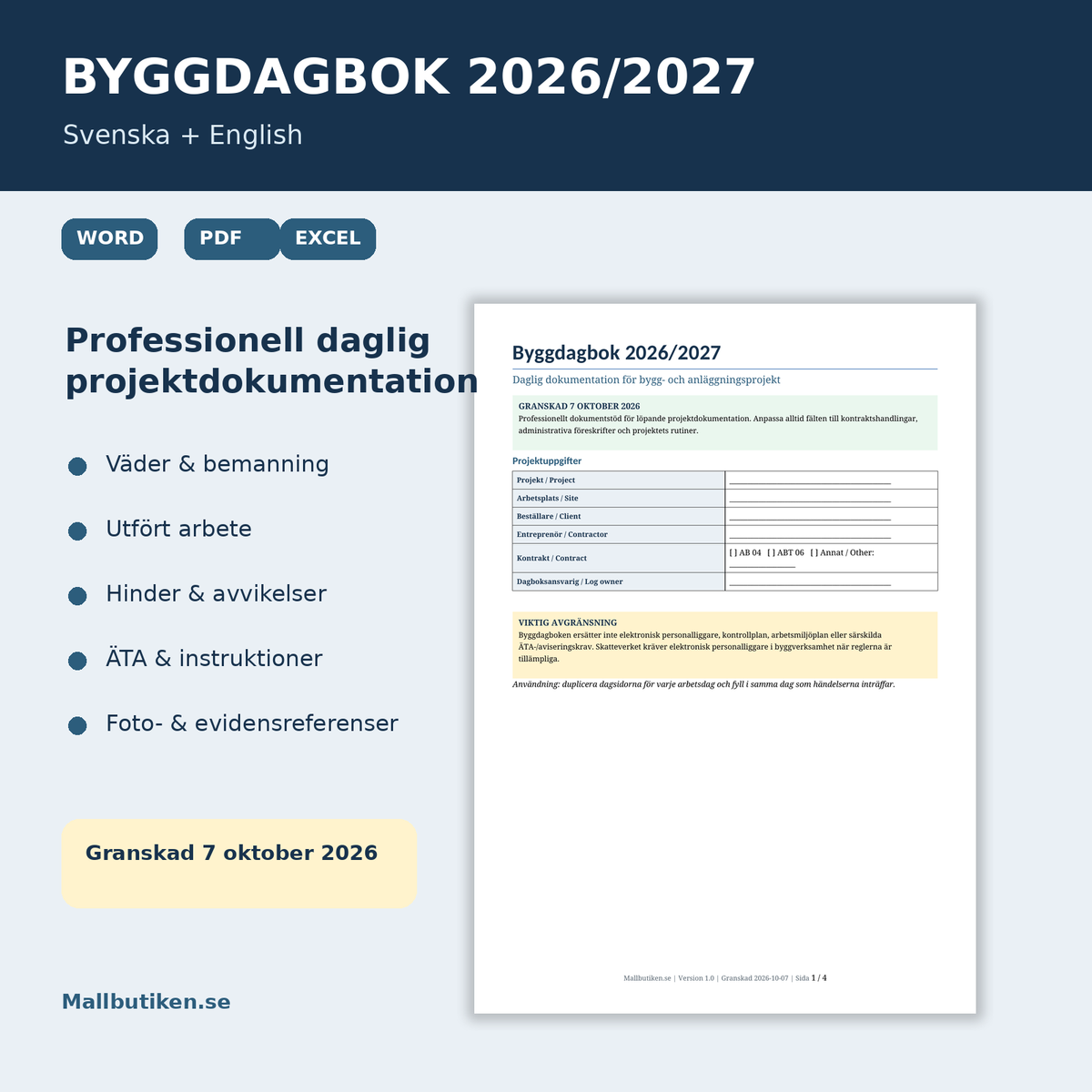Click the Mallbutiken.se brand text
1092x1092 pixels.
point(146,1002)
